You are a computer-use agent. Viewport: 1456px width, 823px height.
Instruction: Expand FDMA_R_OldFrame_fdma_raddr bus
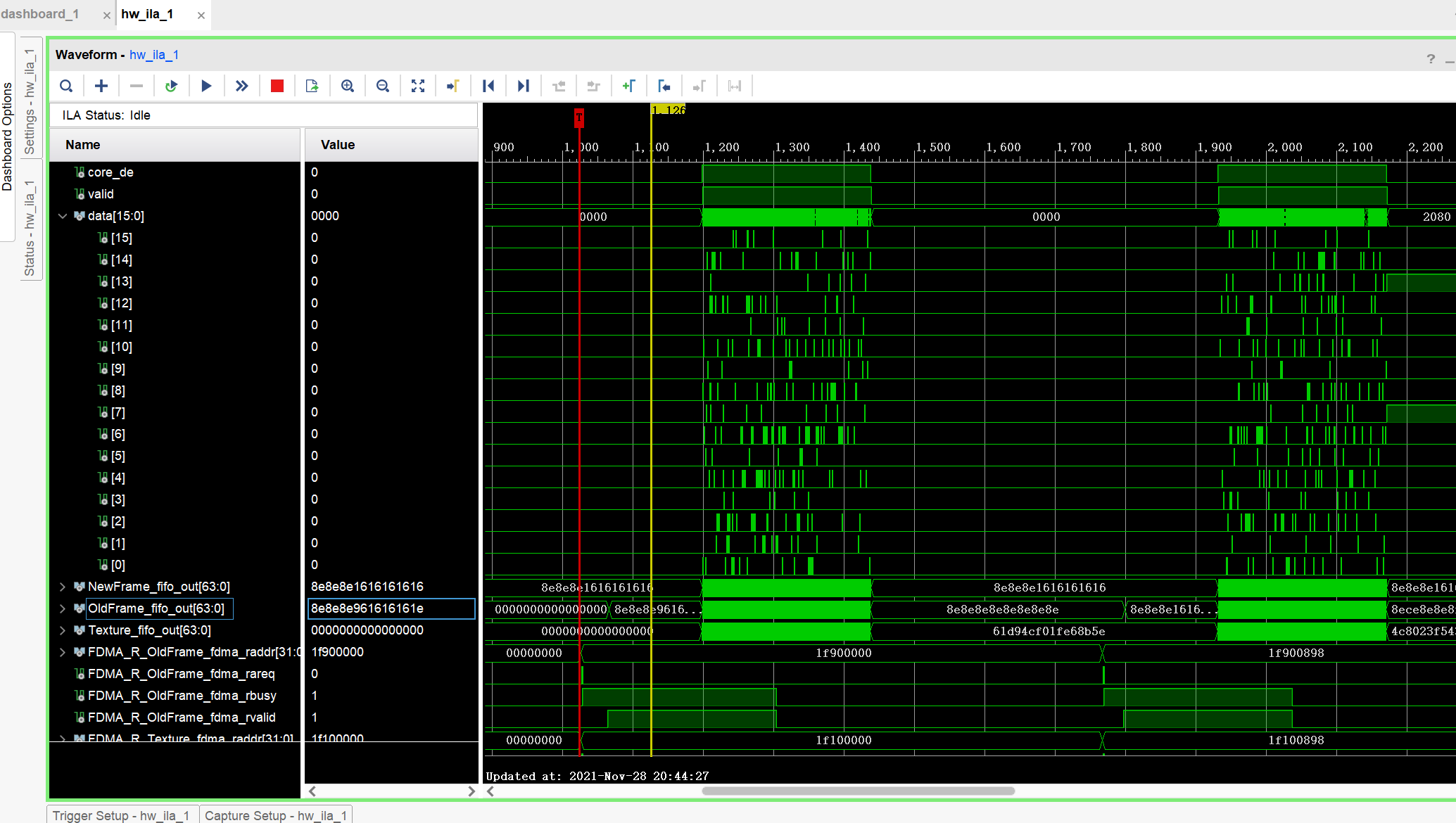[63, 652]
